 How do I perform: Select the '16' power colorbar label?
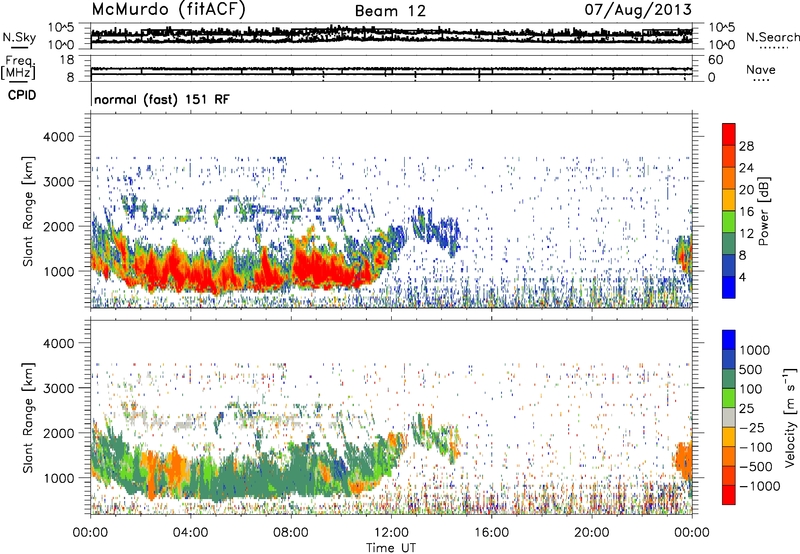[746, 212]
